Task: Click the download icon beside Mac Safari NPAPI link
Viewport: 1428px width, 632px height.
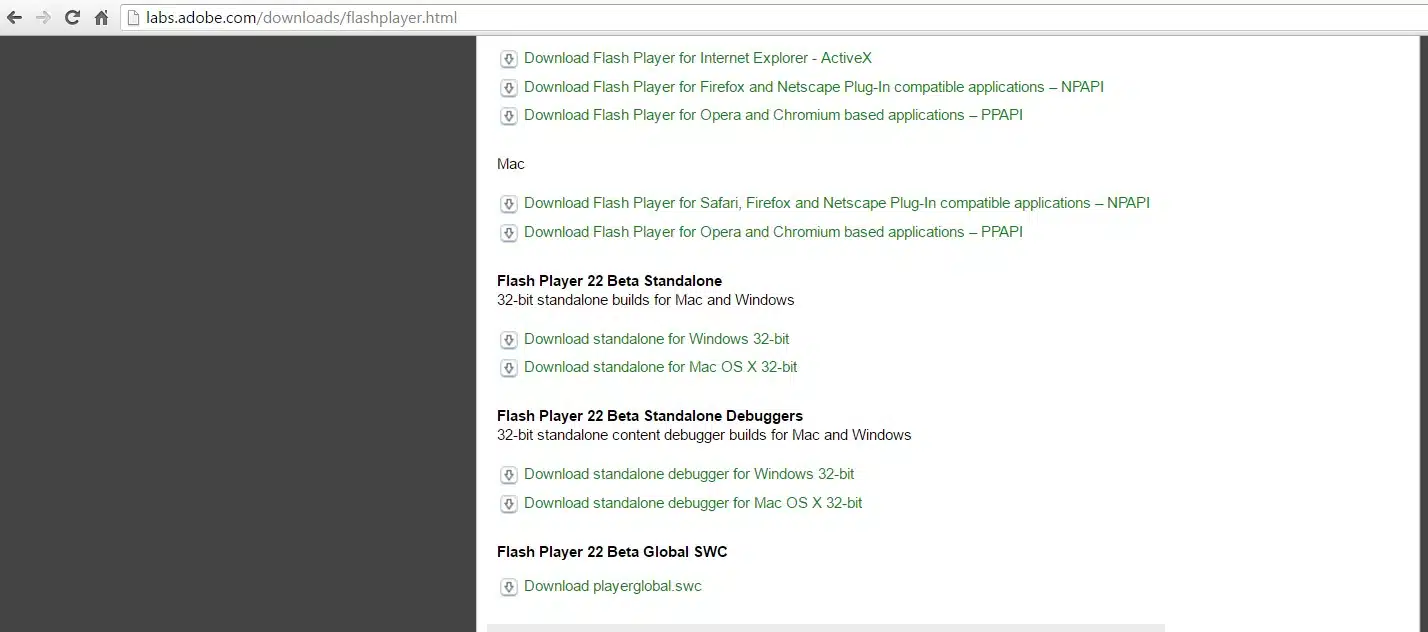Action: (508, 204)
